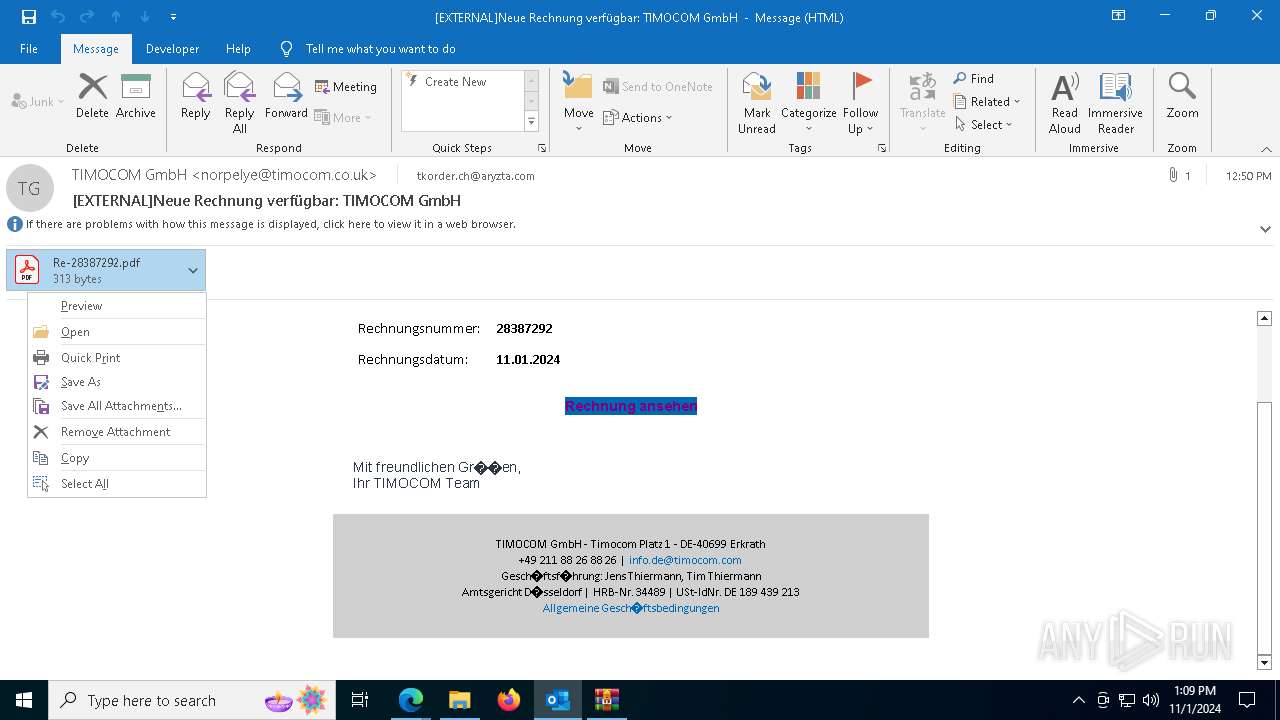Choose Copy from the attachment menu
This screenshot has width=1280, height=720.
click(x=117, y=458)
